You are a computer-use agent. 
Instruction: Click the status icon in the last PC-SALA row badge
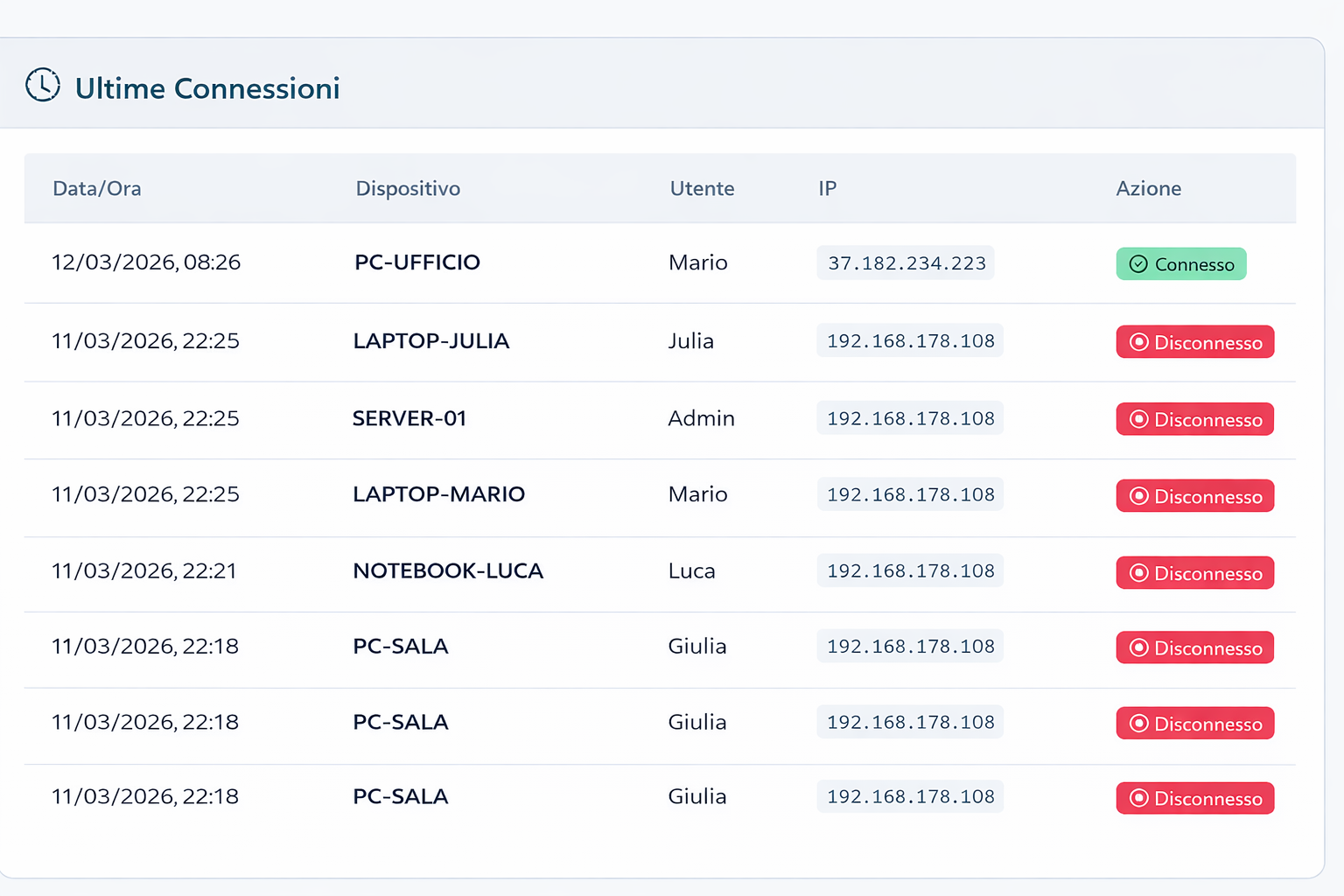pos(1138,798)
